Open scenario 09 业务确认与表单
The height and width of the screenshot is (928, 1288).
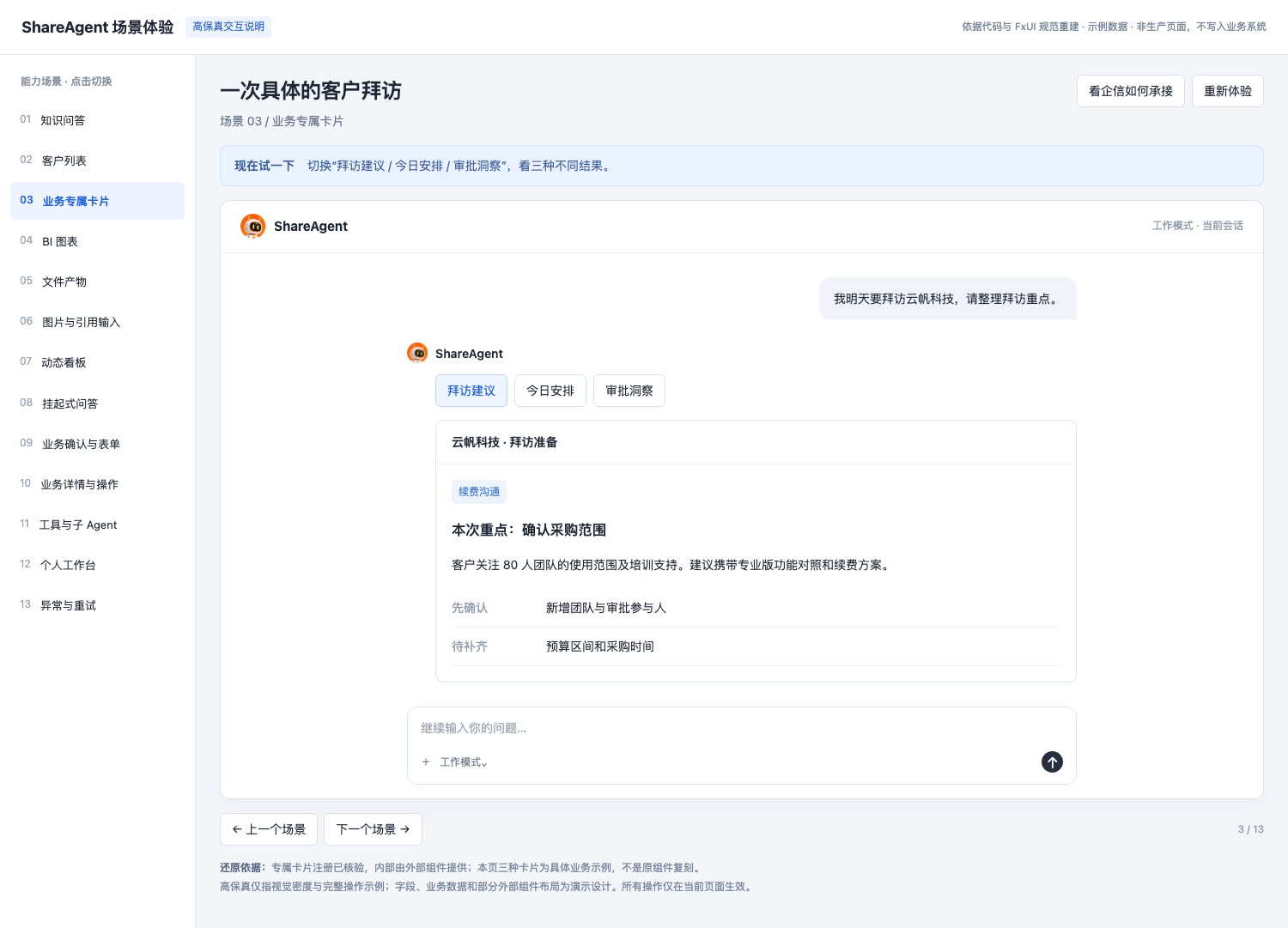[x=97, y=444]
